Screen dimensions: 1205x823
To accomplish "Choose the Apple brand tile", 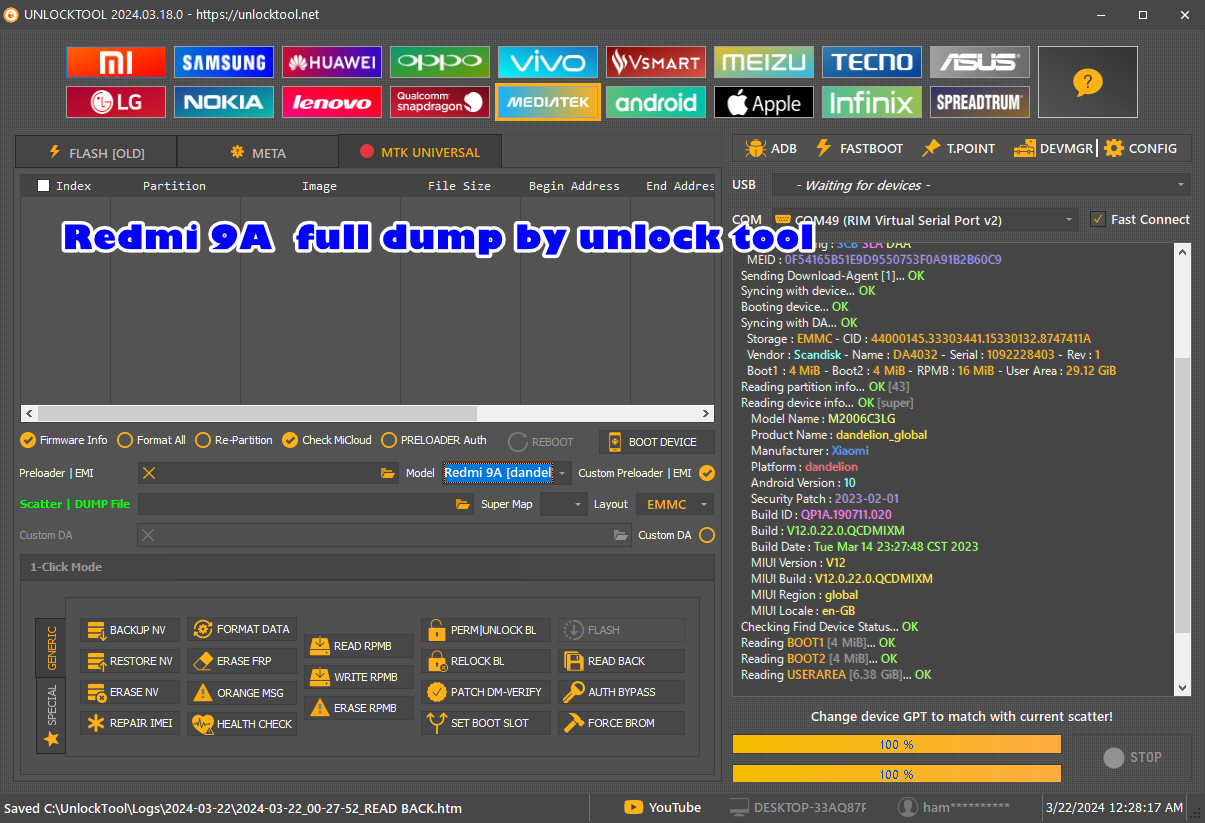I will (x=764, y=102).
